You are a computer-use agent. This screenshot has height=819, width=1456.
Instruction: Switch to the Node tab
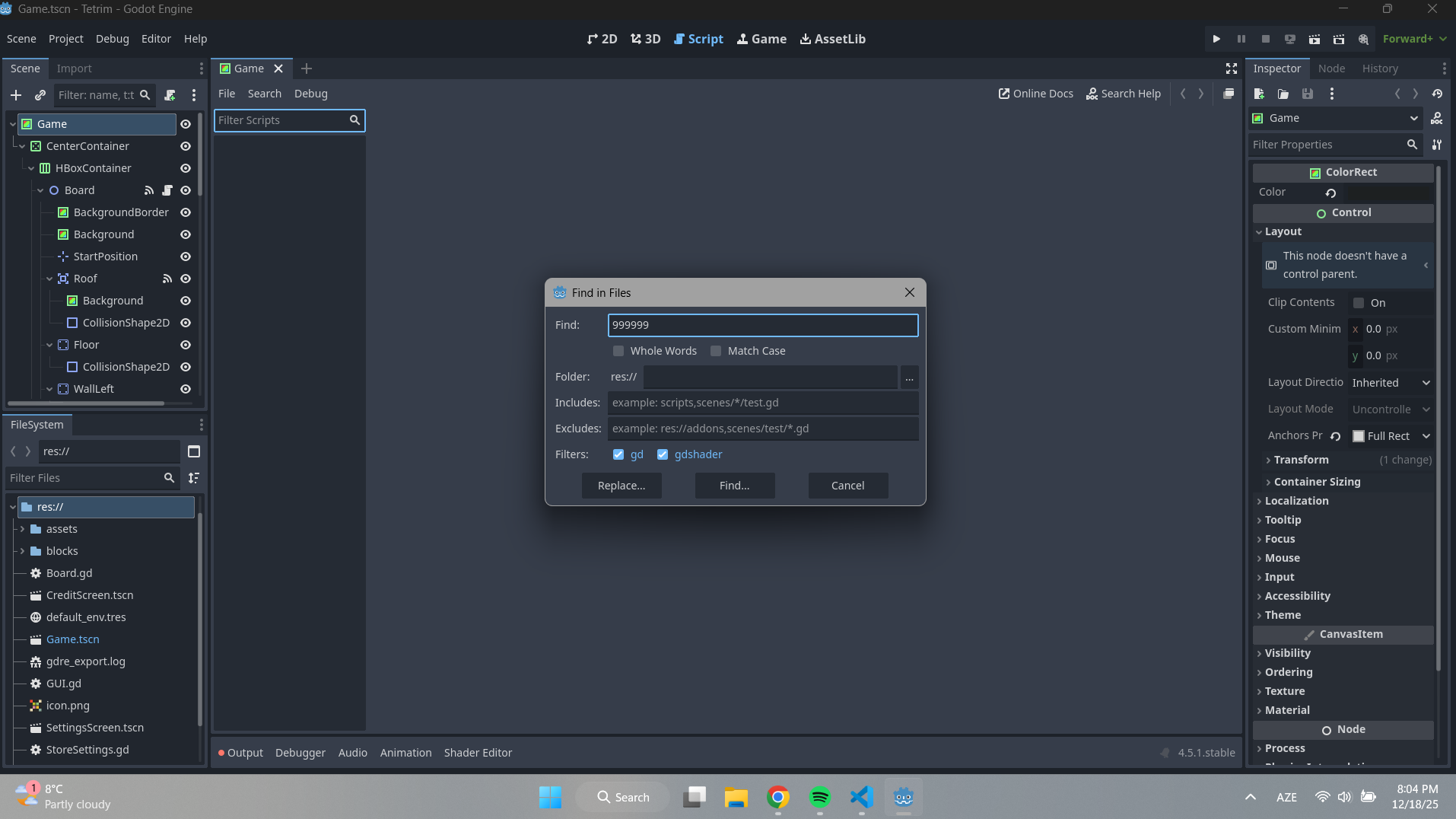pyautogui.click(x=1331, y=69)
